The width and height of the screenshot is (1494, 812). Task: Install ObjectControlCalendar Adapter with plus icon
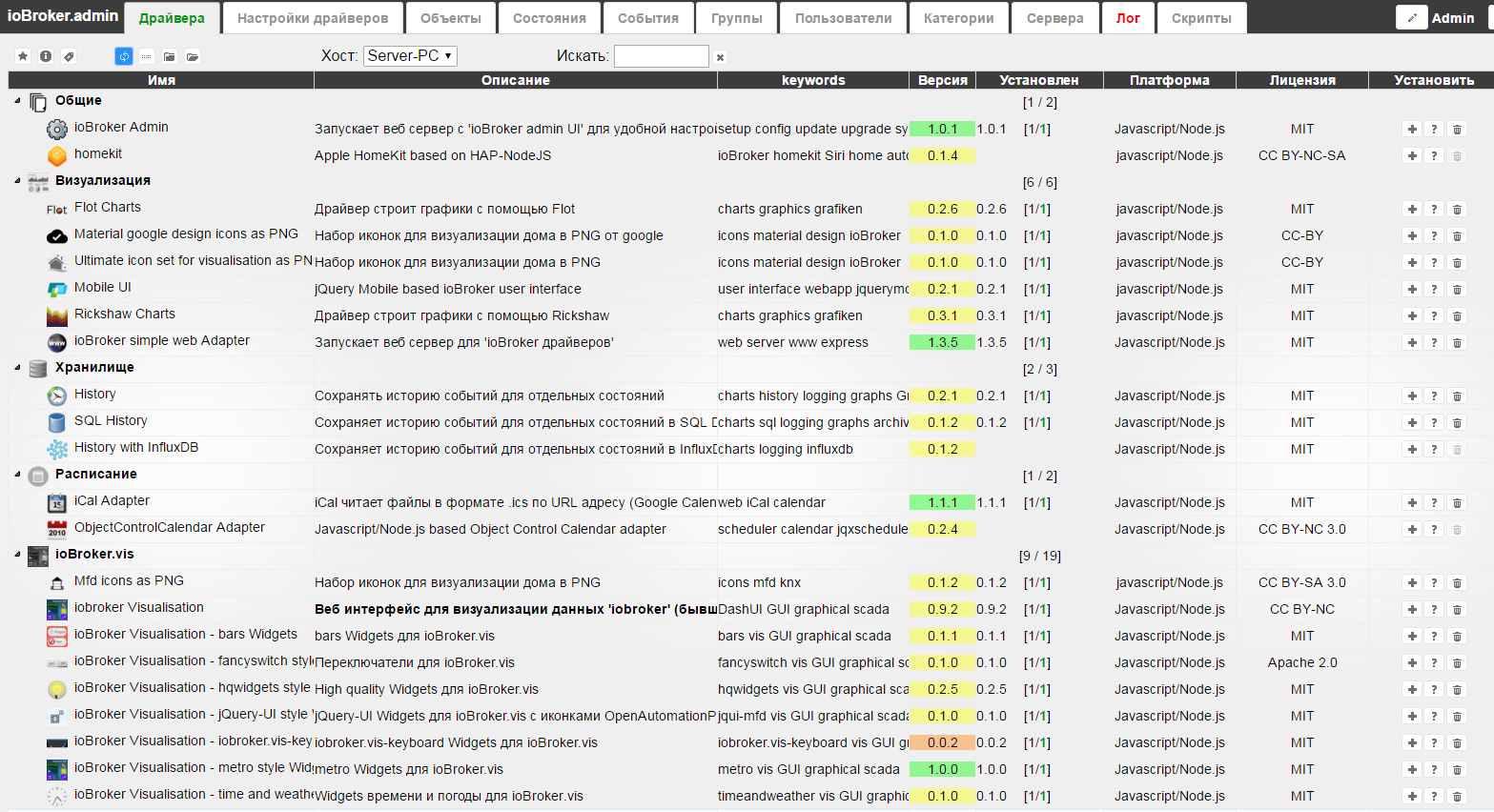pos(1412,529)
